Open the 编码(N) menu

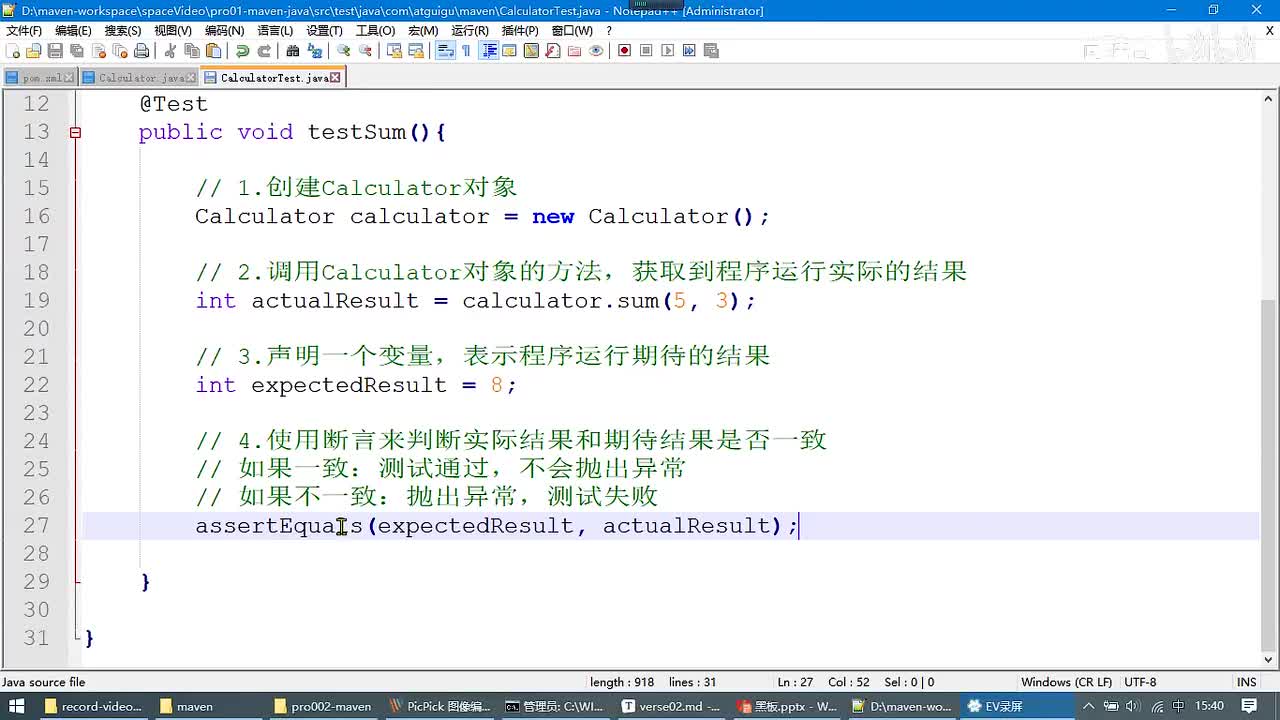224,31
